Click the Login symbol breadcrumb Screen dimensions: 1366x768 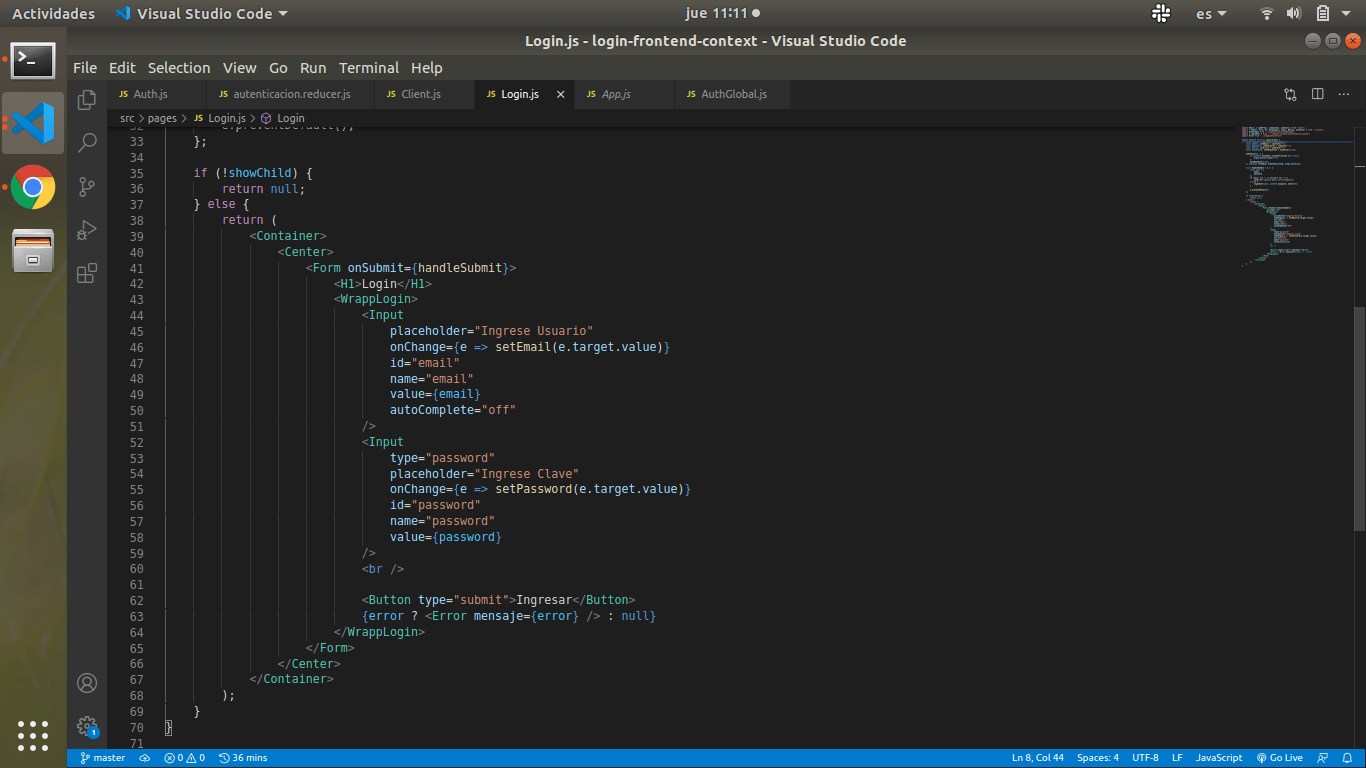282,118
